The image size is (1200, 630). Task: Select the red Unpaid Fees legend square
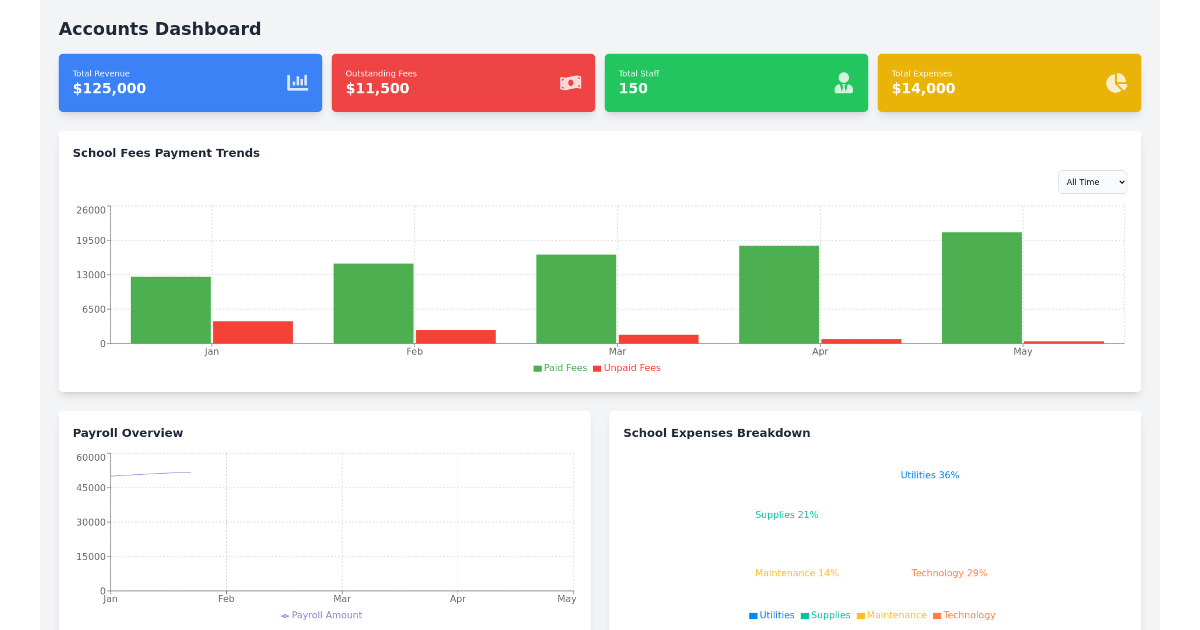pos(598,368)
